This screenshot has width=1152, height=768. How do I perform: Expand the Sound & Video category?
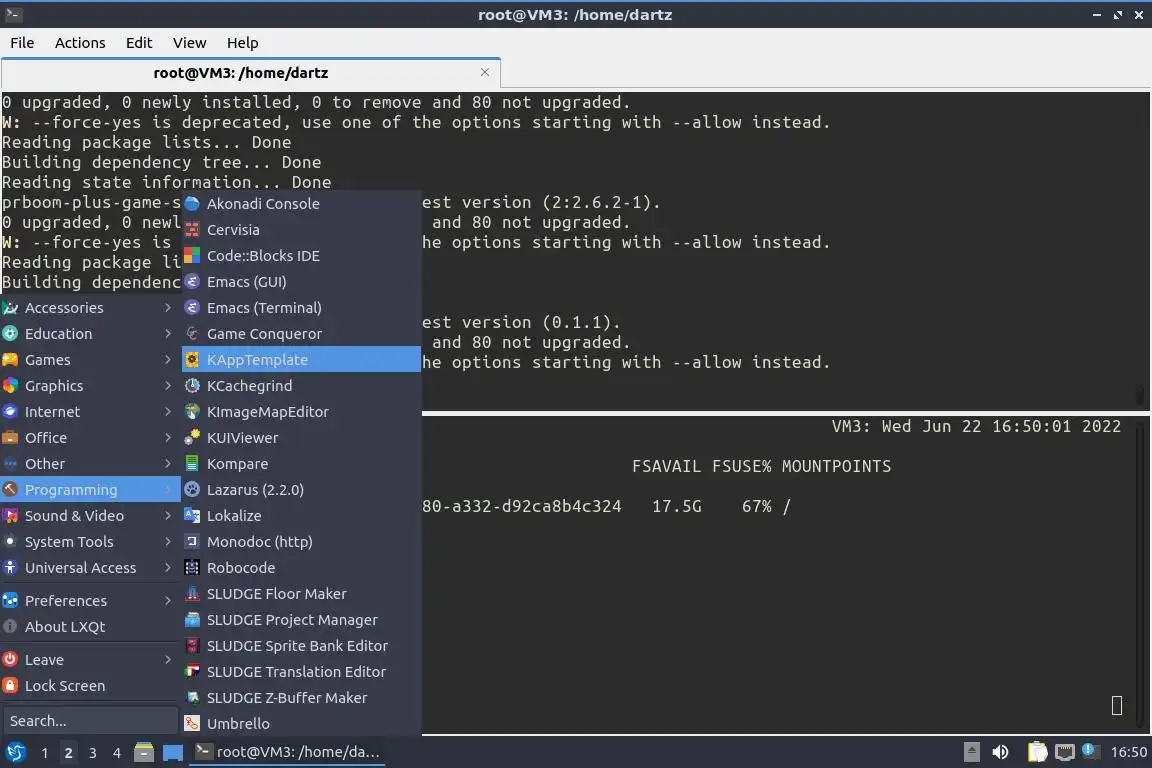point(90,516)
